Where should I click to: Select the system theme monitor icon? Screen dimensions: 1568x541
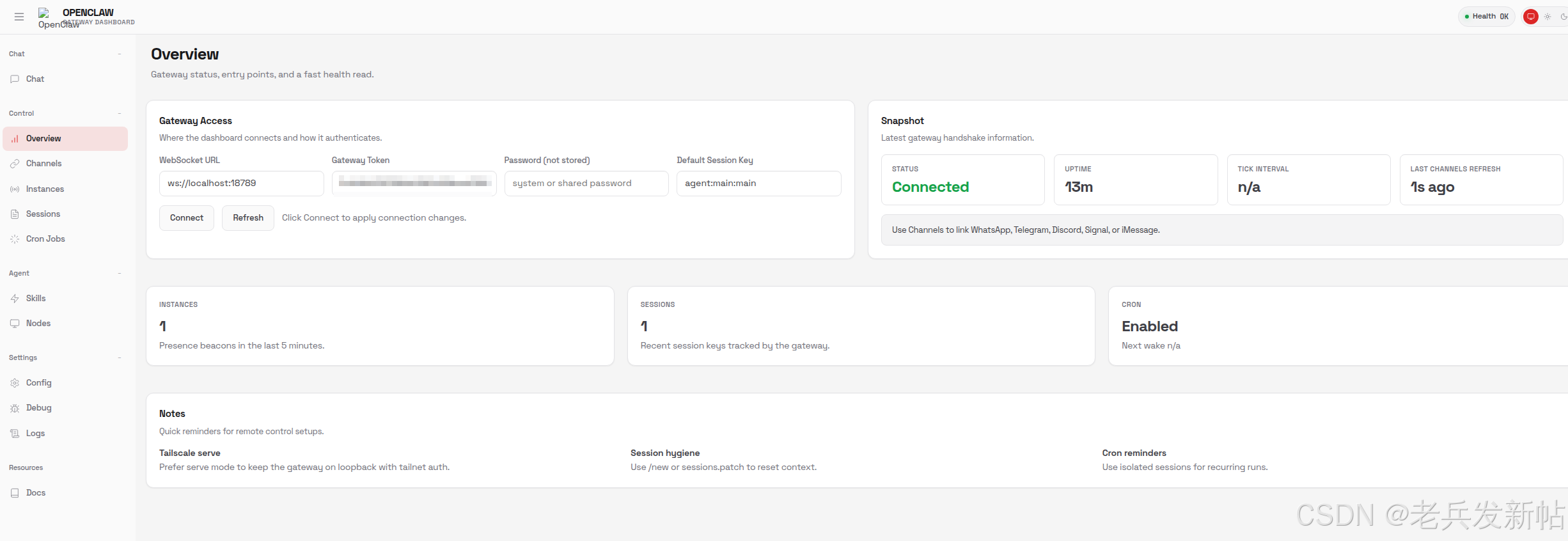1531,17
